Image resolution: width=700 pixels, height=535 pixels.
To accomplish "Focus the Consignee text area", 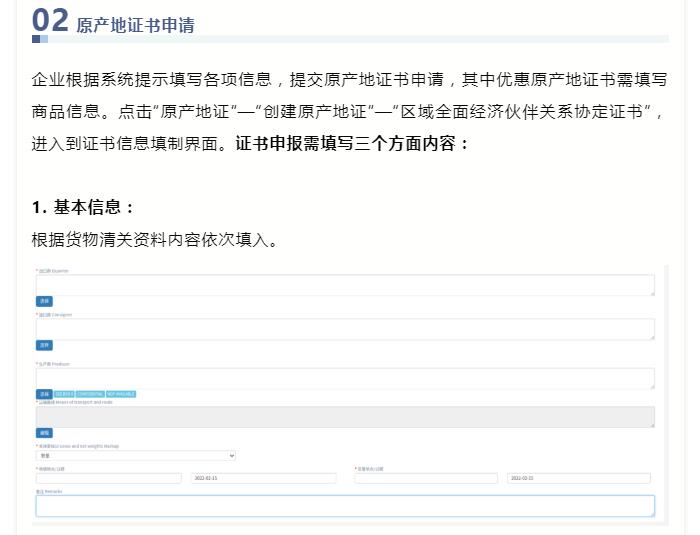I will point(344,329).
